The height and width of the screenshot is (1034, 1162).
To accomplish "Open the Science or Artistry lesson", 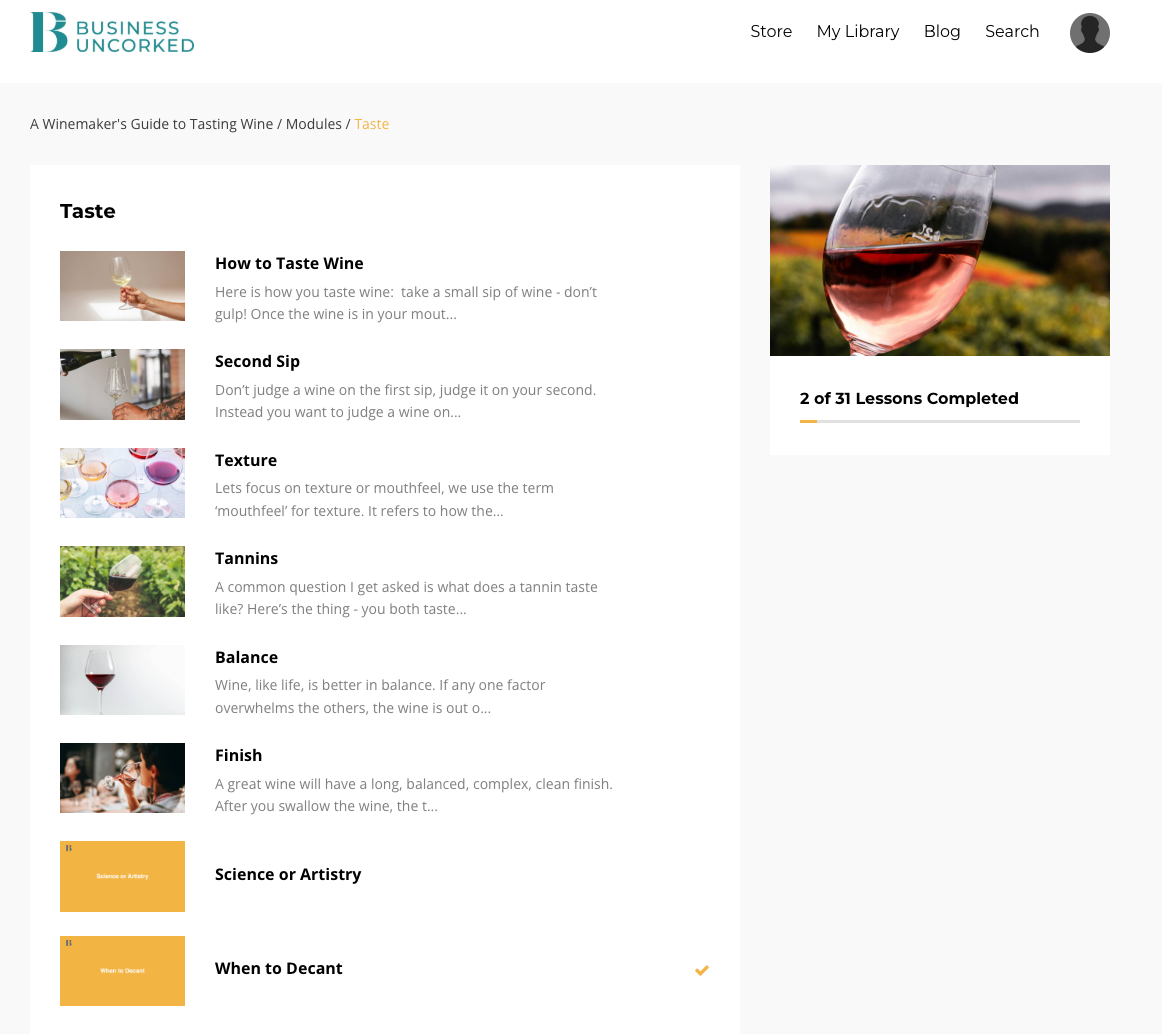I will [288, 875].
